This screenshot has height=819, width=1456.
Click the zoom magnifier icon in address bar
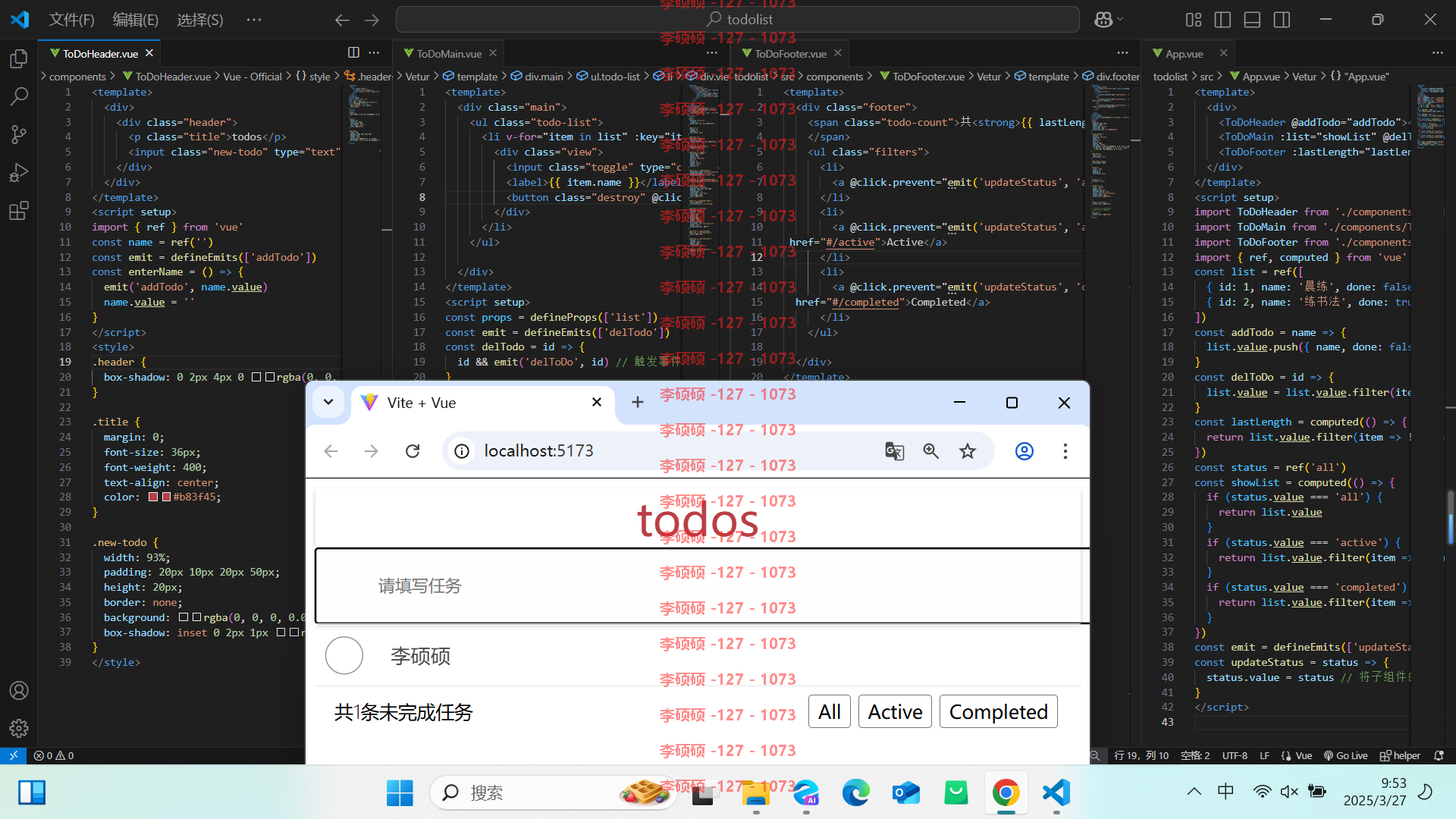(930, 451)
